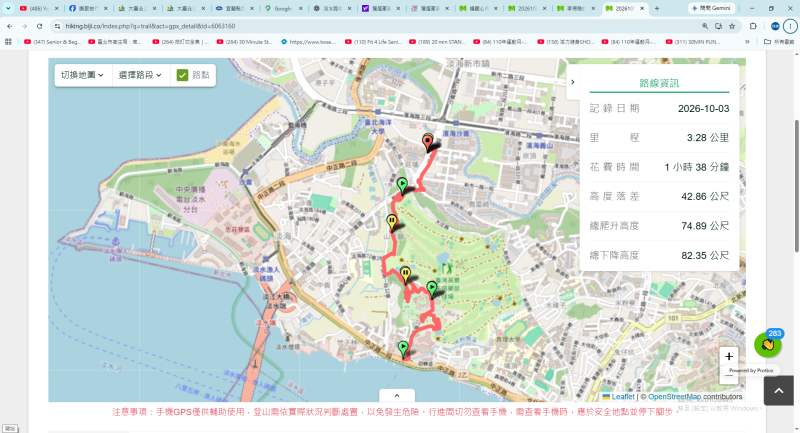Open the 選擇路段 route section dropdown

tap(140, 75)
